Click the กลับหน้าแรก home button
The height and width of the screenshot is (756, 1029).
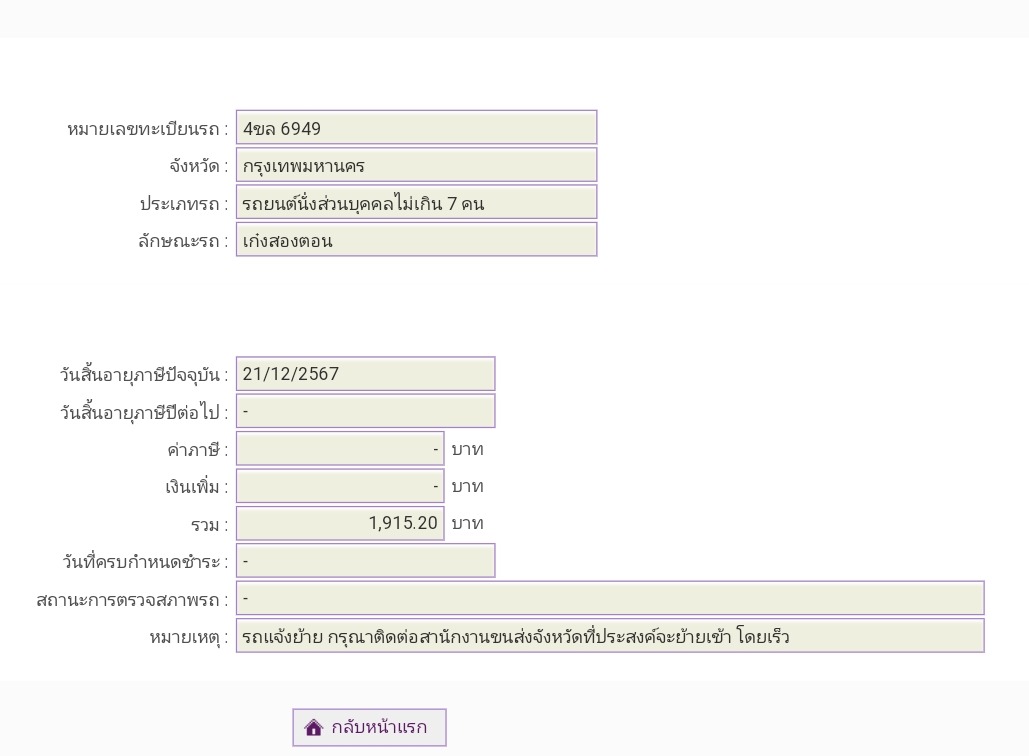click(x=369, y=727)
